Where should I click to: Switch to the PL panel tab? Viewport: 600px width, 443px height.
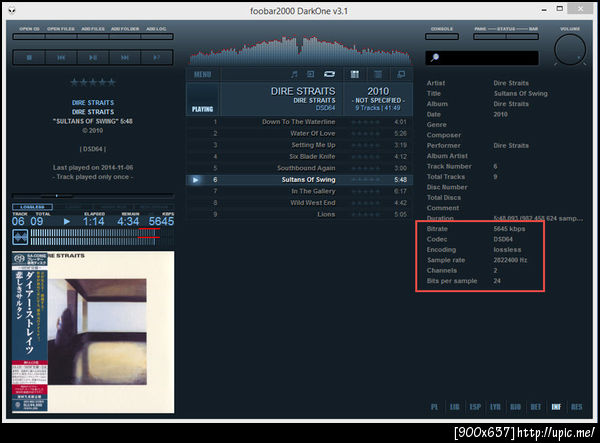pyautogui.click(x=435, y=407)
